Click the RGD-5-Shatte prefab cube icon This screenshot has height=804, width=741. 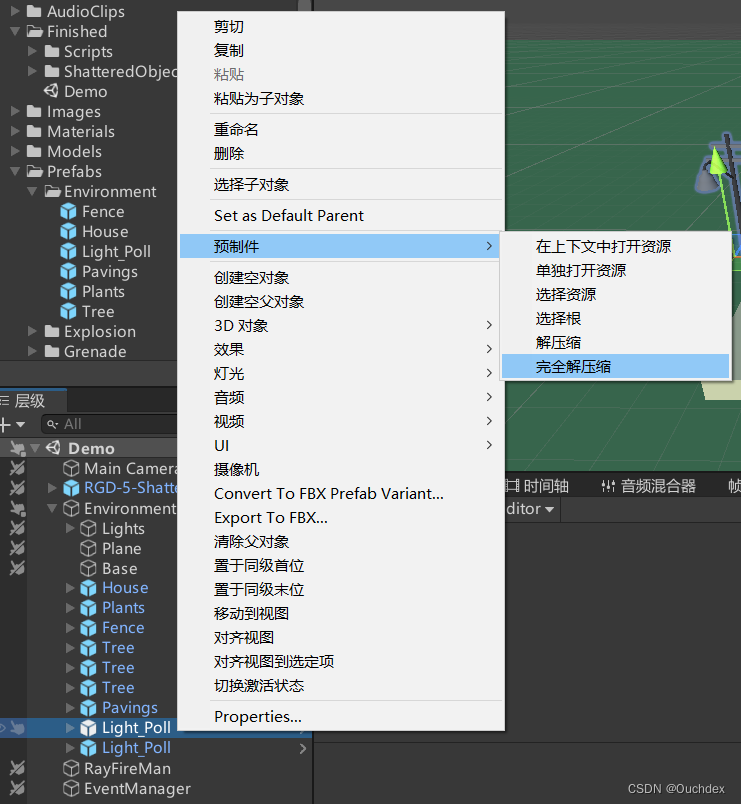71,488
